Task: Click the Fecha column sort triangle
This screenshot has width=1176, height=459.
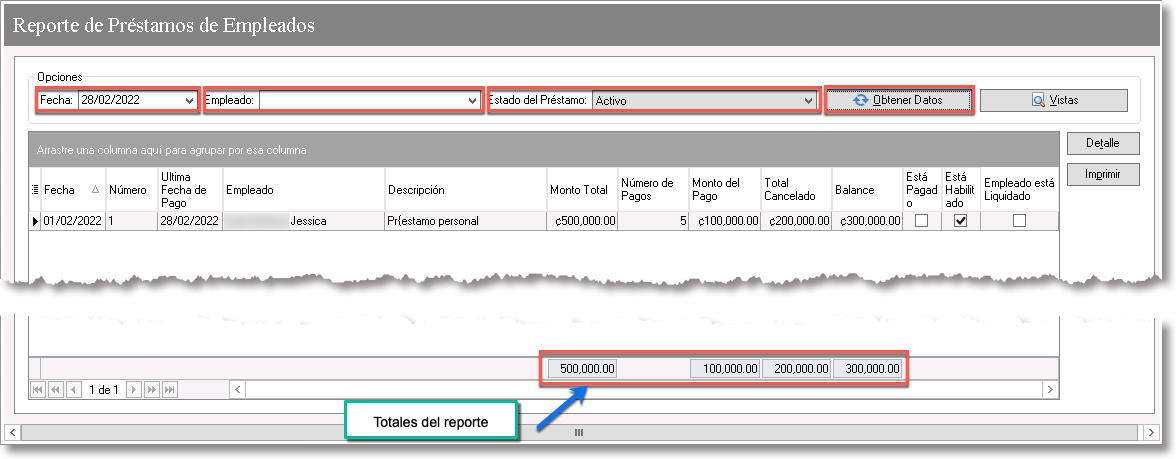Action: 95,190
